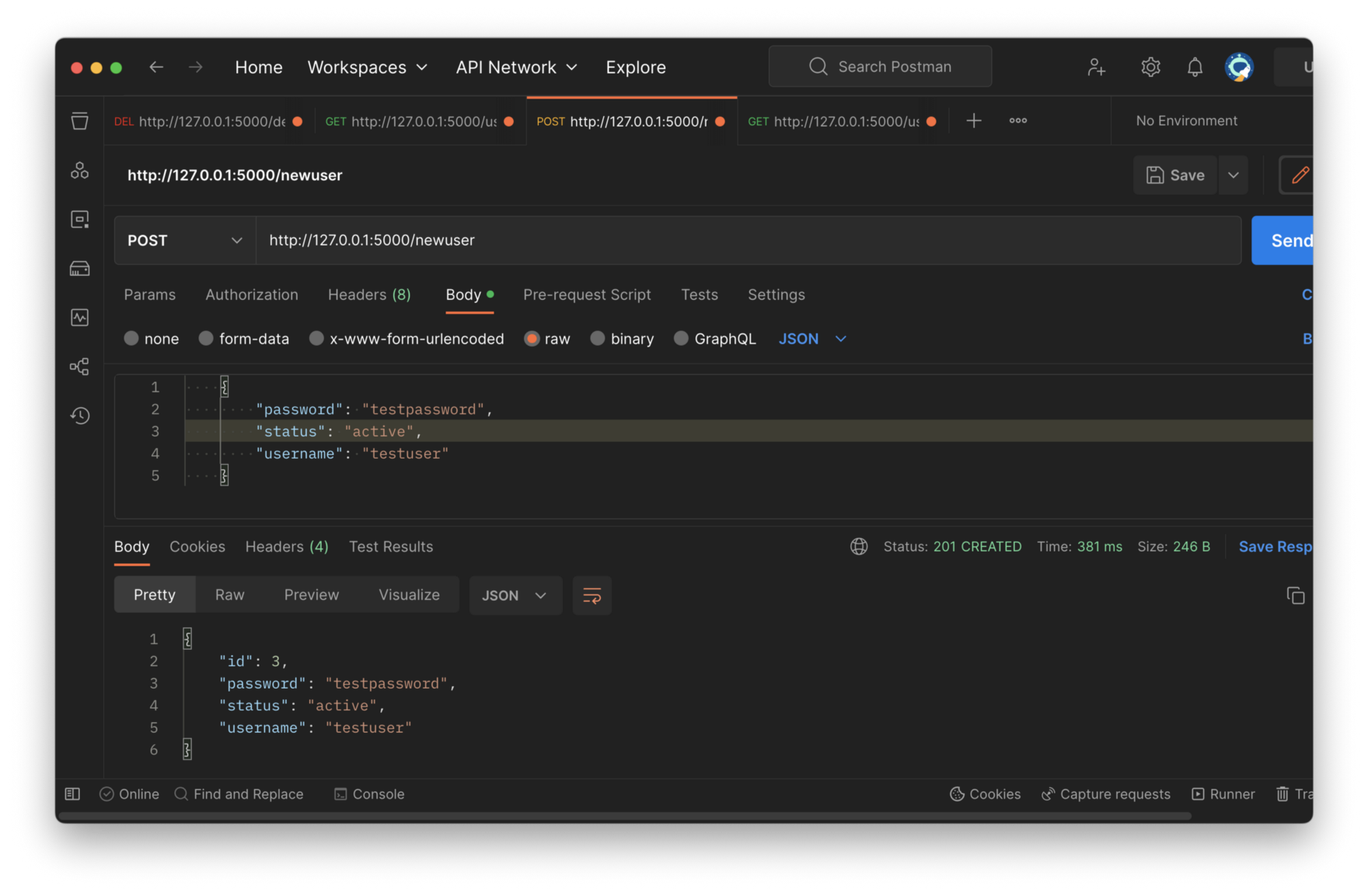Open the Flows sidebar icon
The height and width of the screenshot is (896, 1368).
(79, 366)
